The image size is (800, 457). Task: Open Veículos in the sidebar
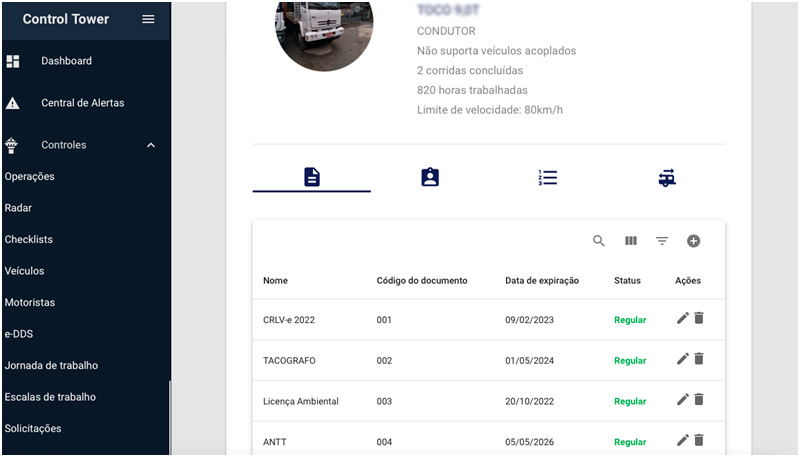(25, 271)
